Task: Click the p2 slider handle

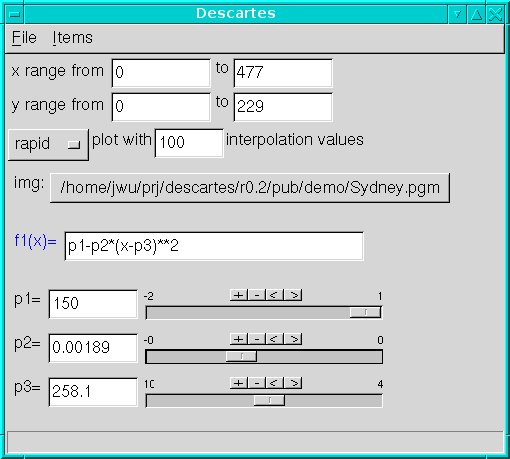Action: click(x=241, y=356)
